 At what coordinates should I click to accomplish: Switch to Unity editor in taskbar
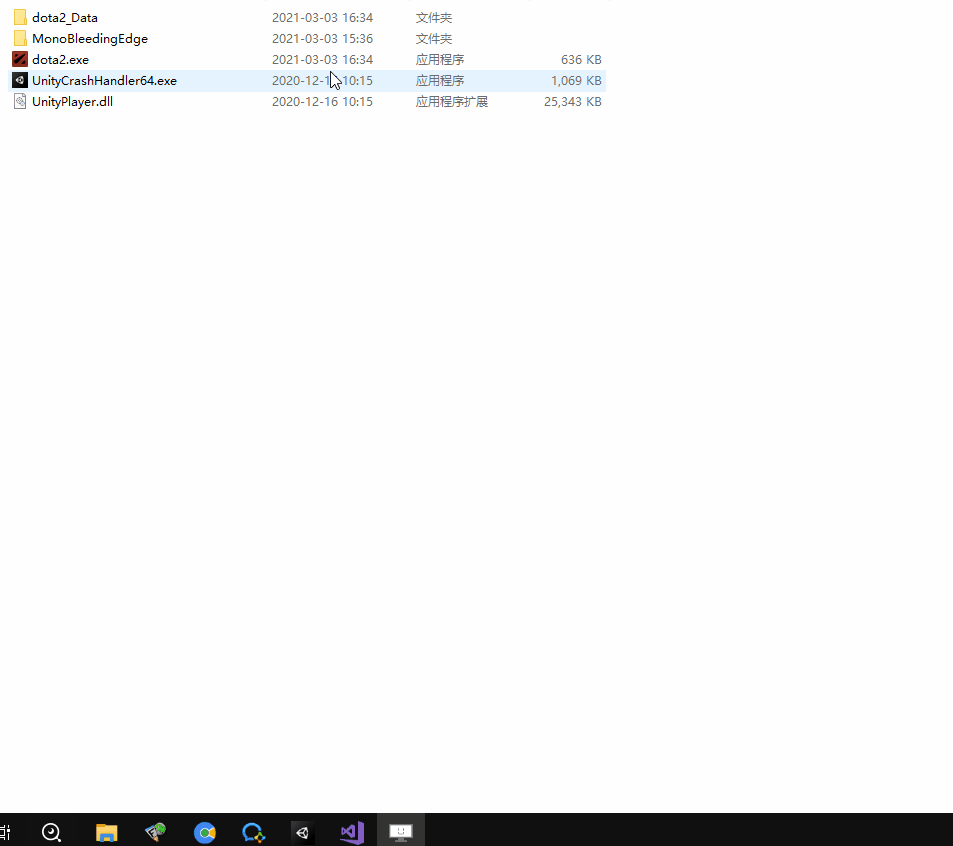tap(303, 832)
